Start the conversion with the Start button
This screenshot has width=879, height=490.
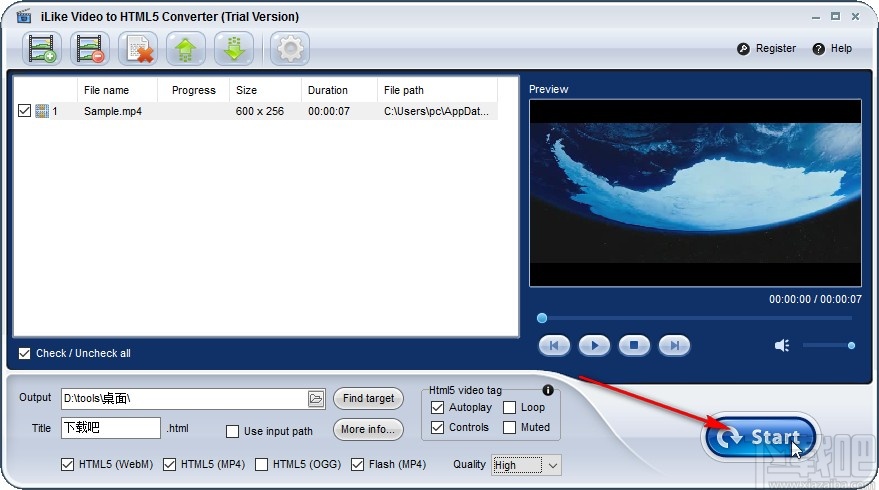point(760,437)
